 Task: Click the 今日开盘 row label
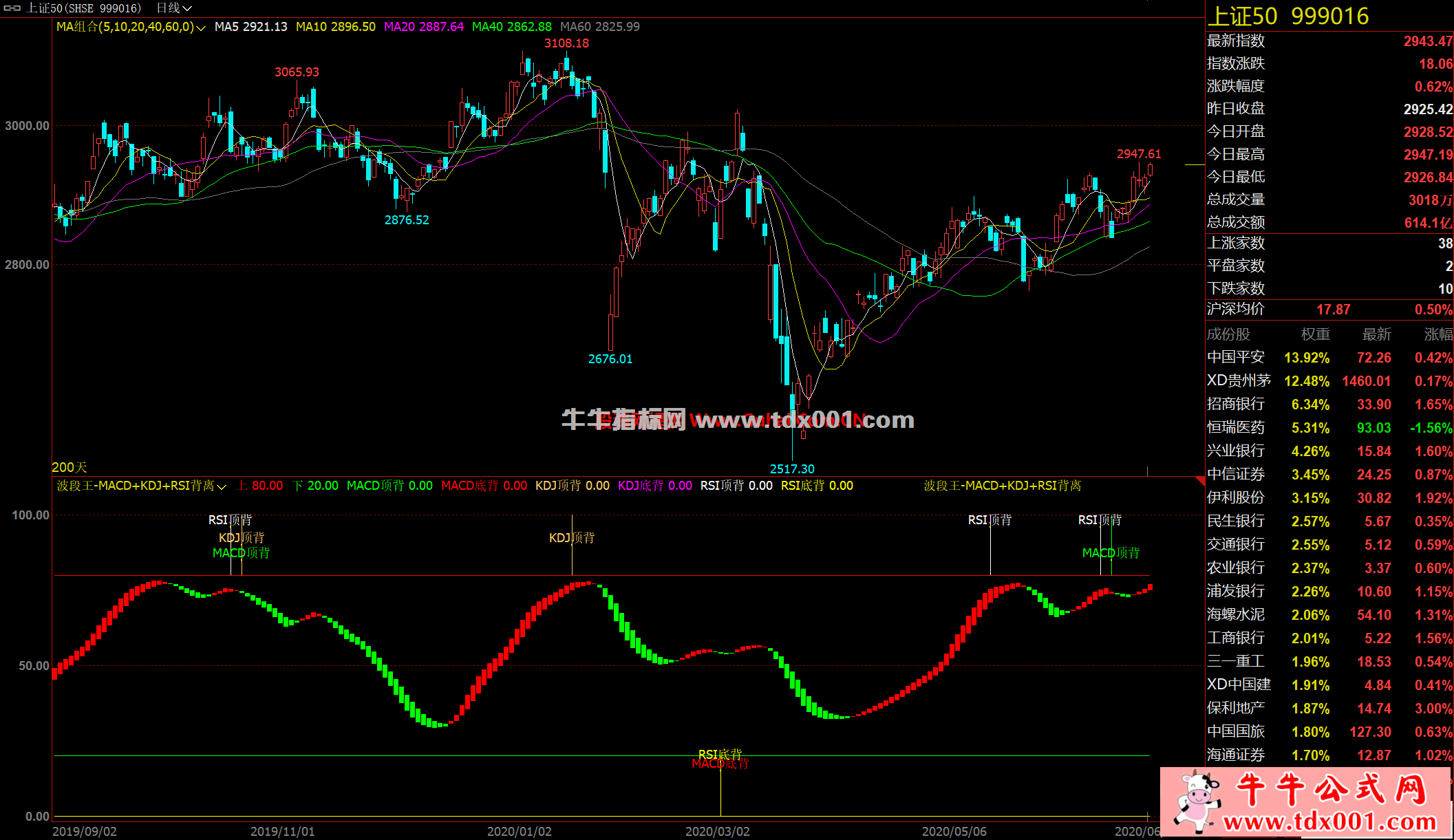pos(1236,131)
